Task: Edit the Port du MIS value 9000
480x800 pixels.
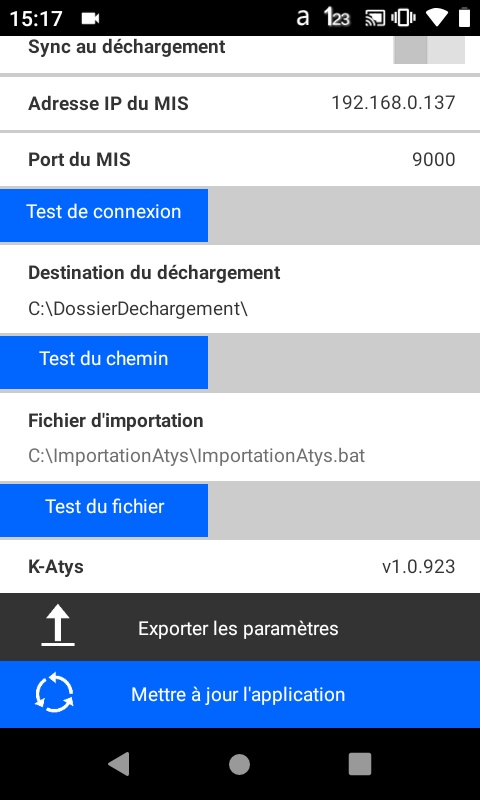Action: coord(434,159)
